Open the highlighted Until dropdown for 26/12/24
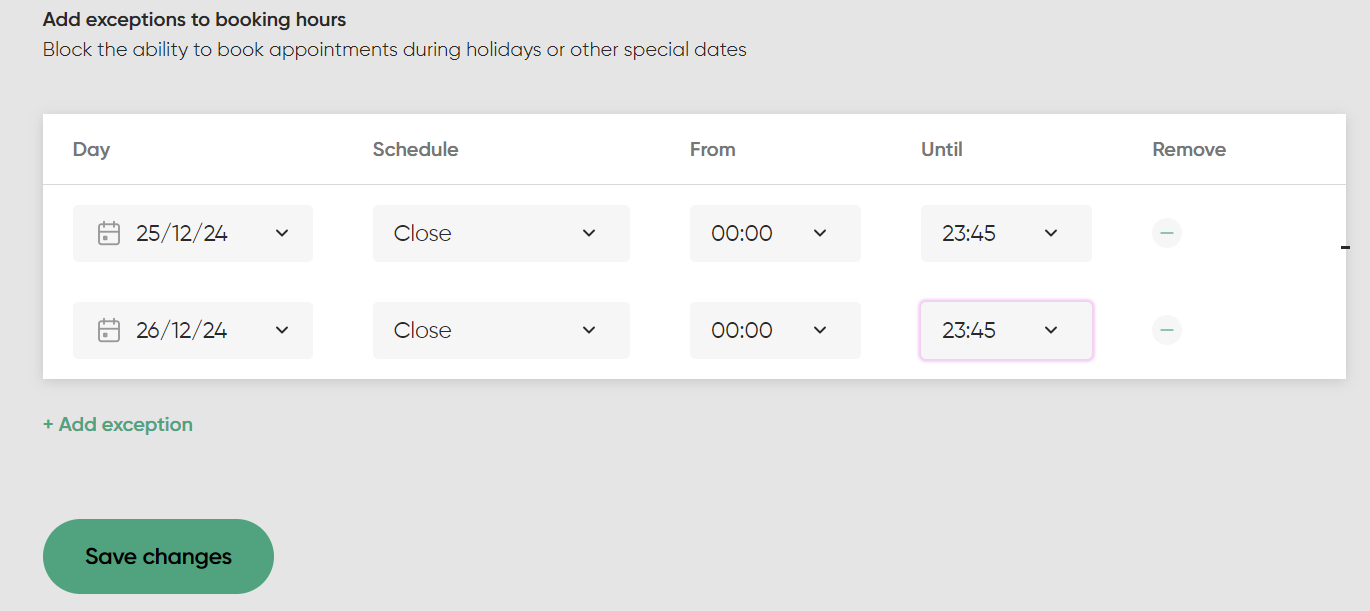 tap(1005, 331)
